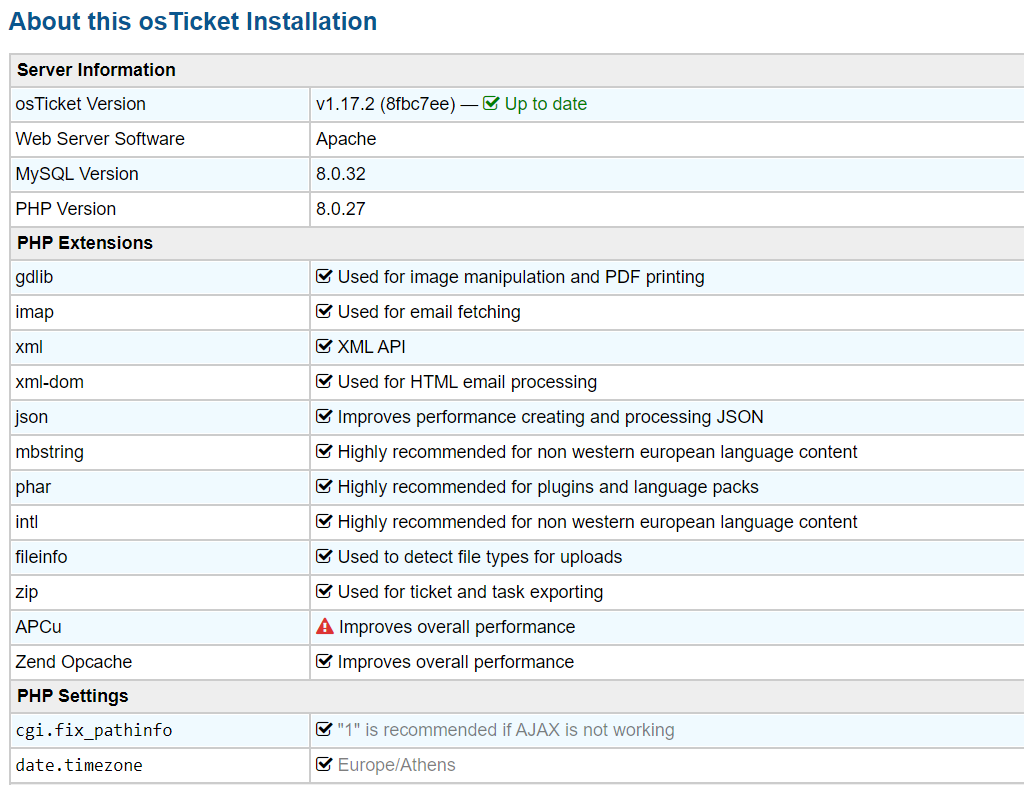1024x785 pixels.
Task: Click the check icon next to XML API
Action: point(324,347)
